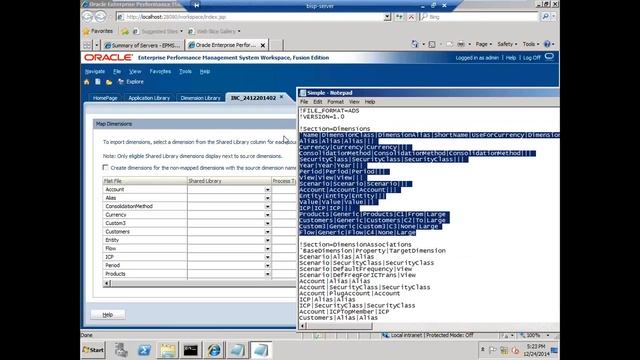Click the Favorites star icon
The height and width of the screenshot is (360, 640).
(86, 31)
